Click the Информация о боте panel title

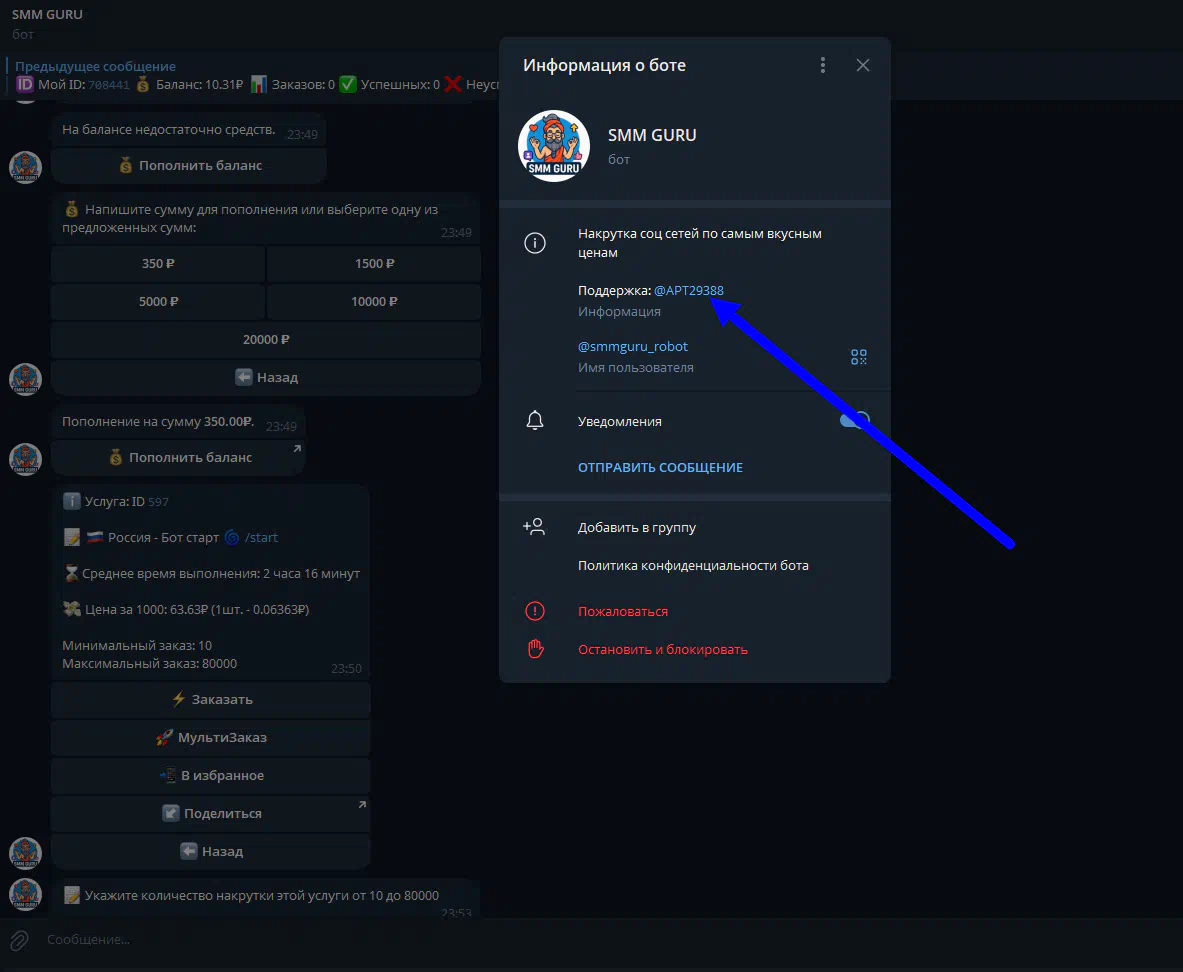click(604, 66)
